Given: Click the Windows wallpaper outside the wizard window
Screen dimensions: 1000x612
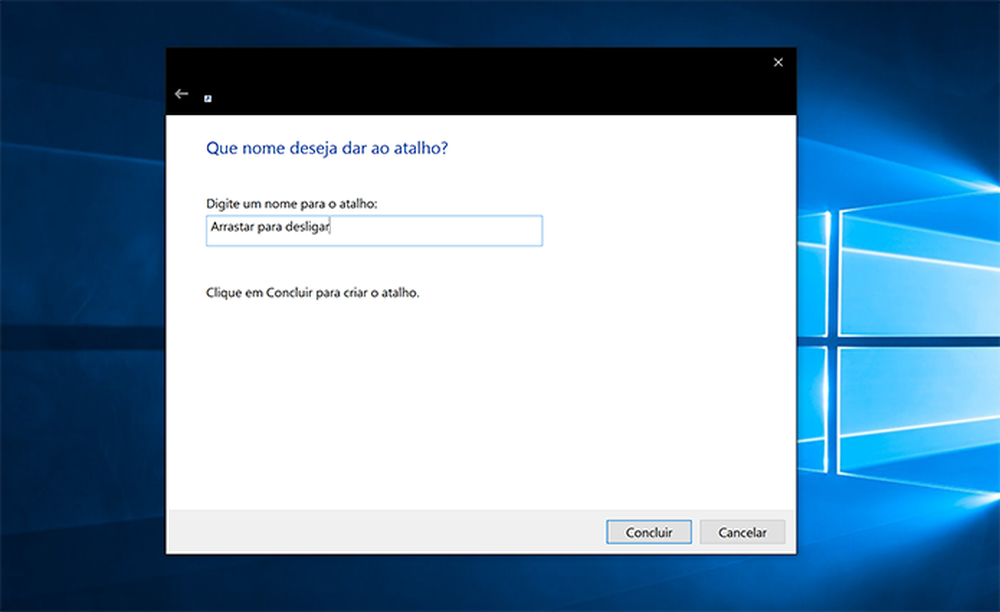Looking at the screenshot, I should pos(80,300).
